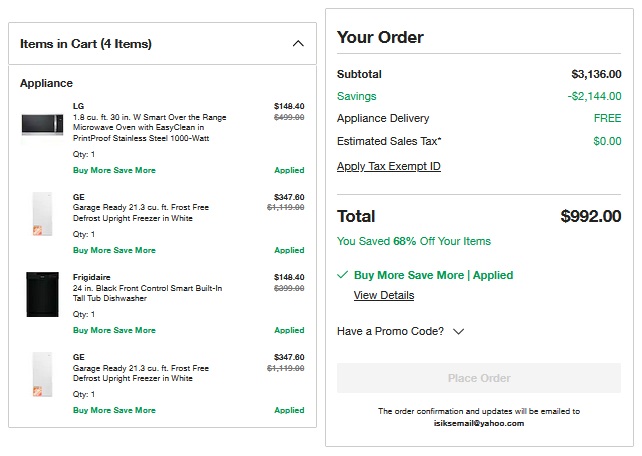Collapse the Items in Cart chevron
The image size is (642, 456).
coord(297,44)
